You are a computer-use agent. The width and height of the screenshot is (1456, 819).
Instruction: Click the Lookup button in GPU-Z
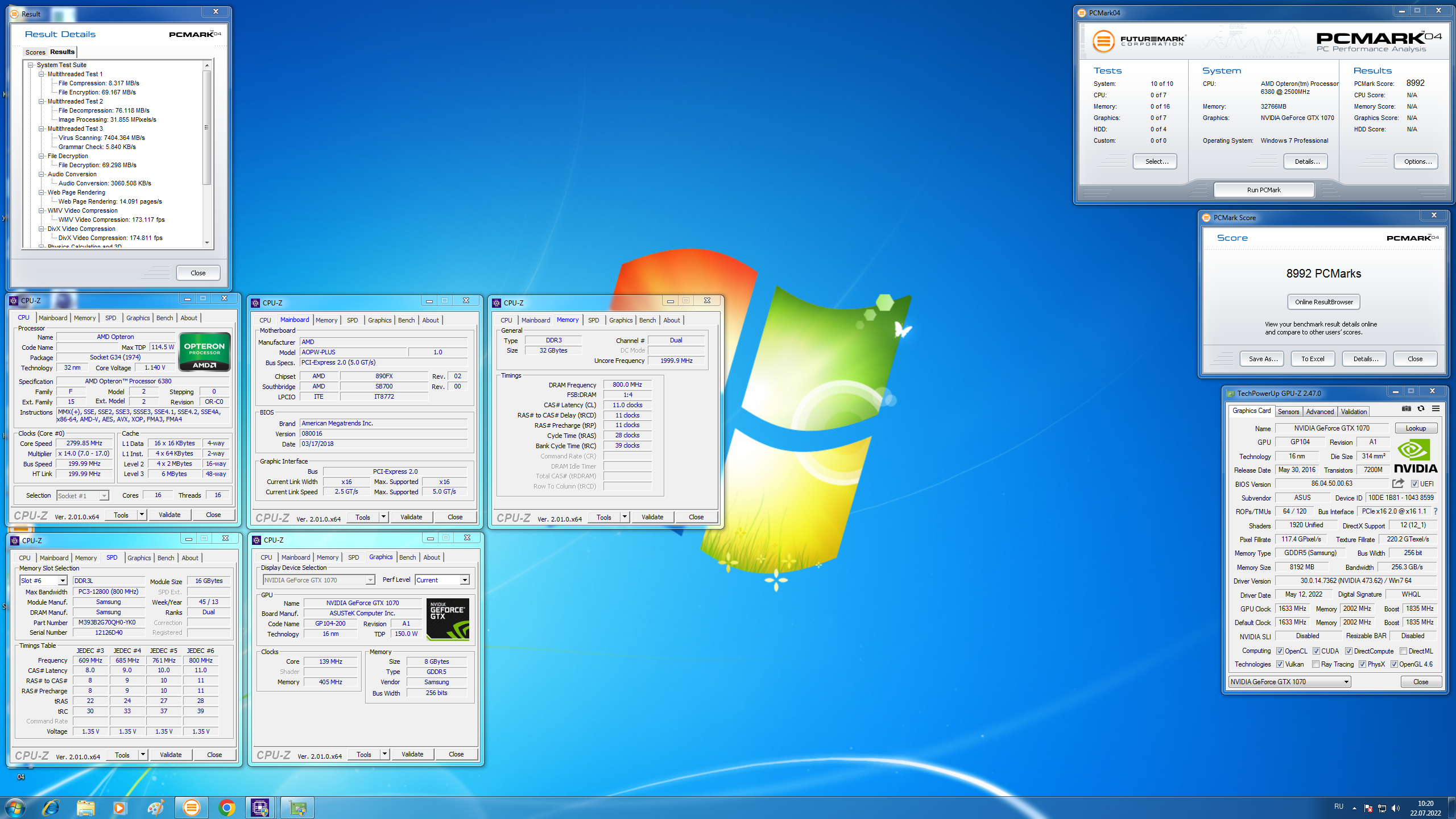[1416, 428]
